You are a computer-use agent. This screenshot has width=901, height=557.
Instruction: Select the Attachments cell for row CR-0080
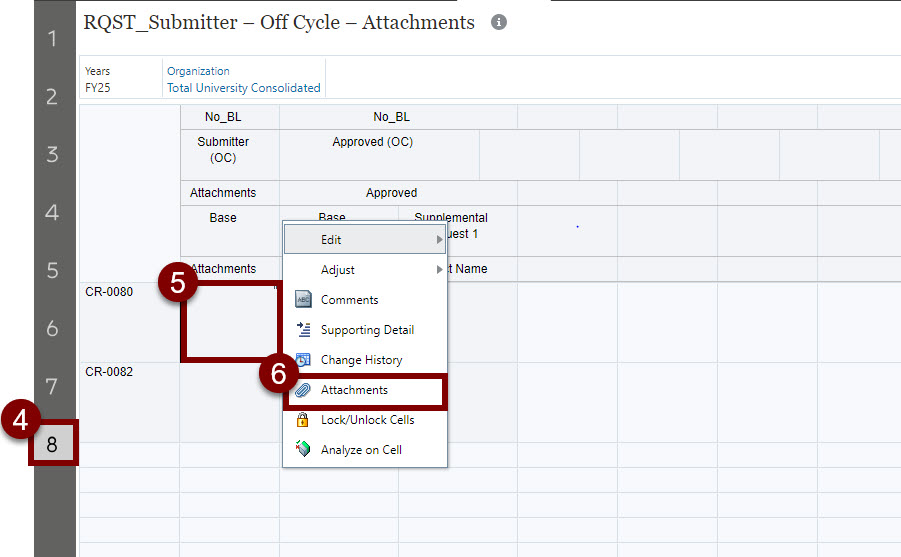(229, 322)
